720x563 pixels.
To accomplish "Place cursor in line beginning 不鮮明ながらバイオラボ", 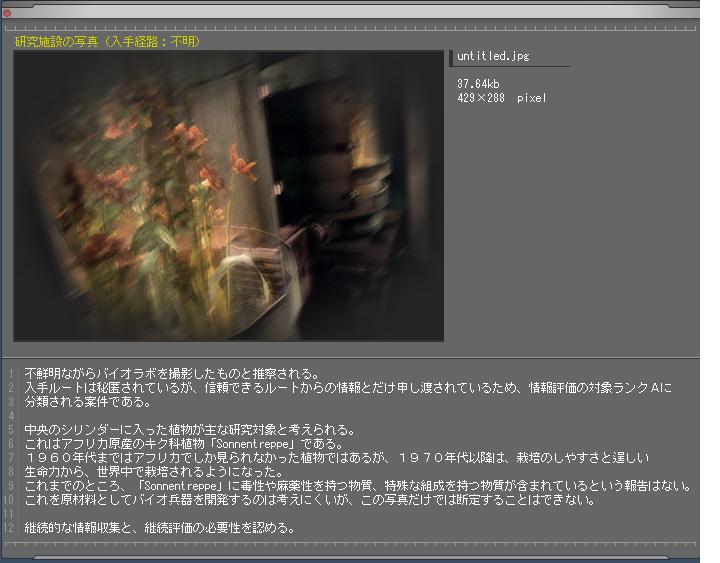I will (171, 375).
